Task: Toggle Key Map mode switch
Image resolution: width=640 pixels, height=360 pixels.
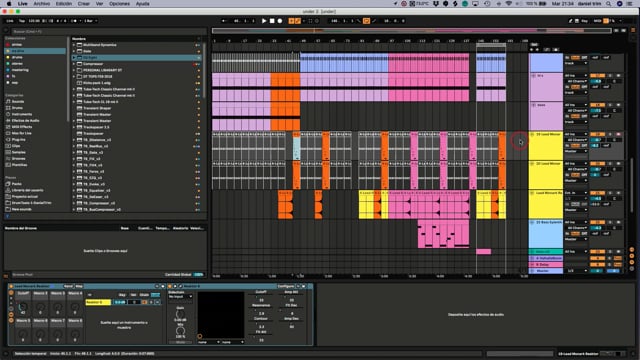Action: (x=584, y=21)
